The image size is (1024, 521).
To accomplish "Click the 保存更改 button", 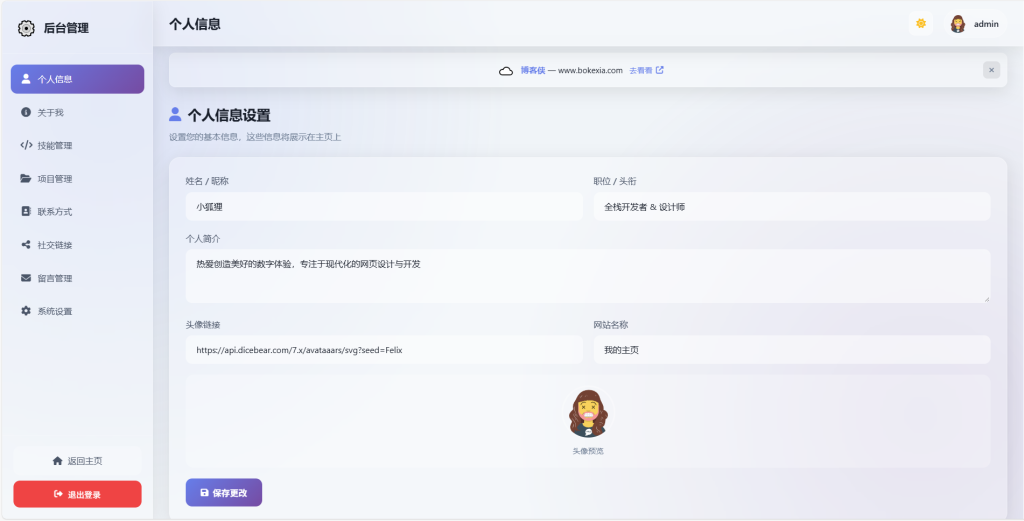I will [224, 493].
